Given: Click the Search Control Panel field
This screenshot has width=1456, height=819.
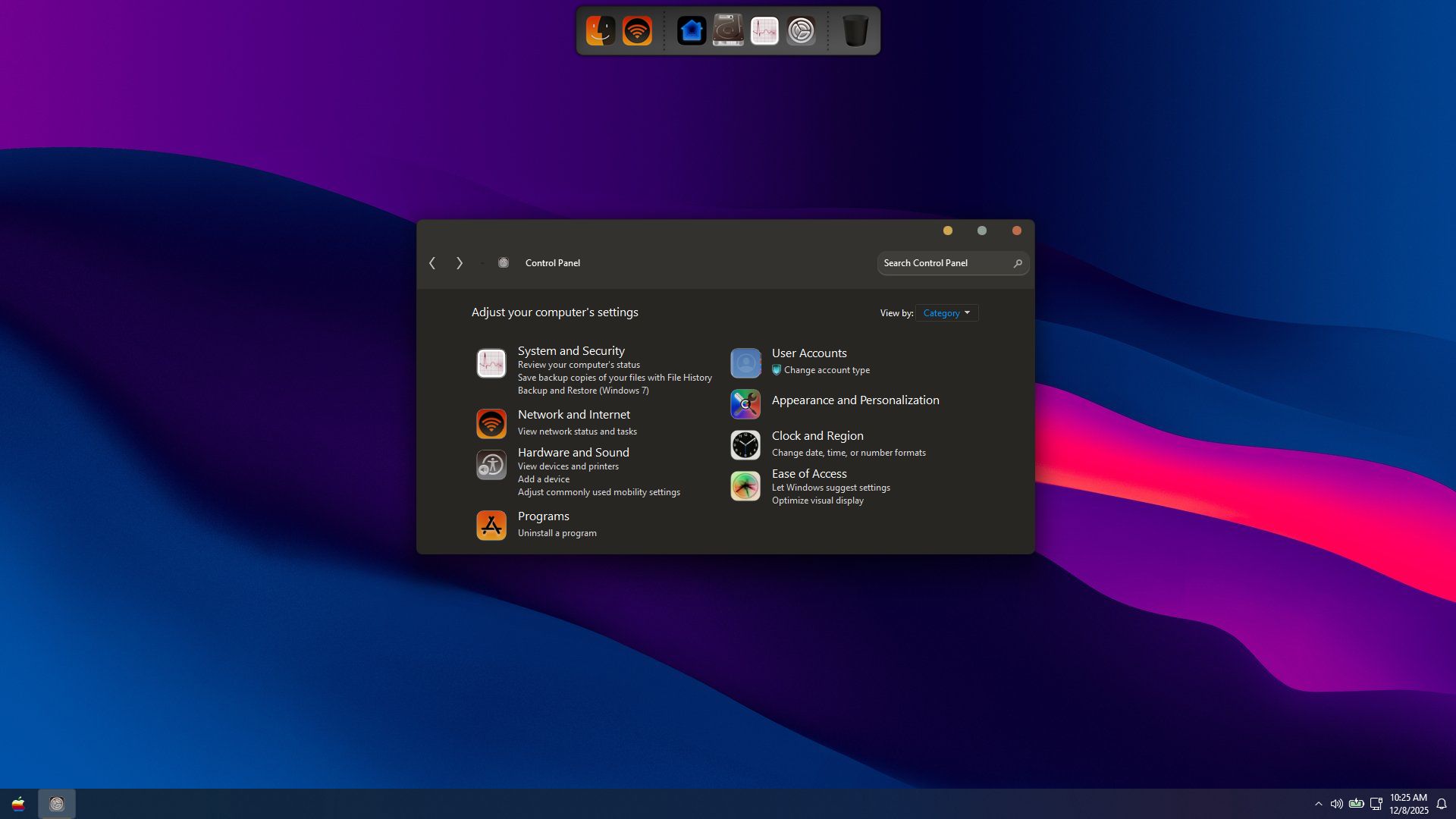Looking at the screenshot, I should click(x=944, y=263).
